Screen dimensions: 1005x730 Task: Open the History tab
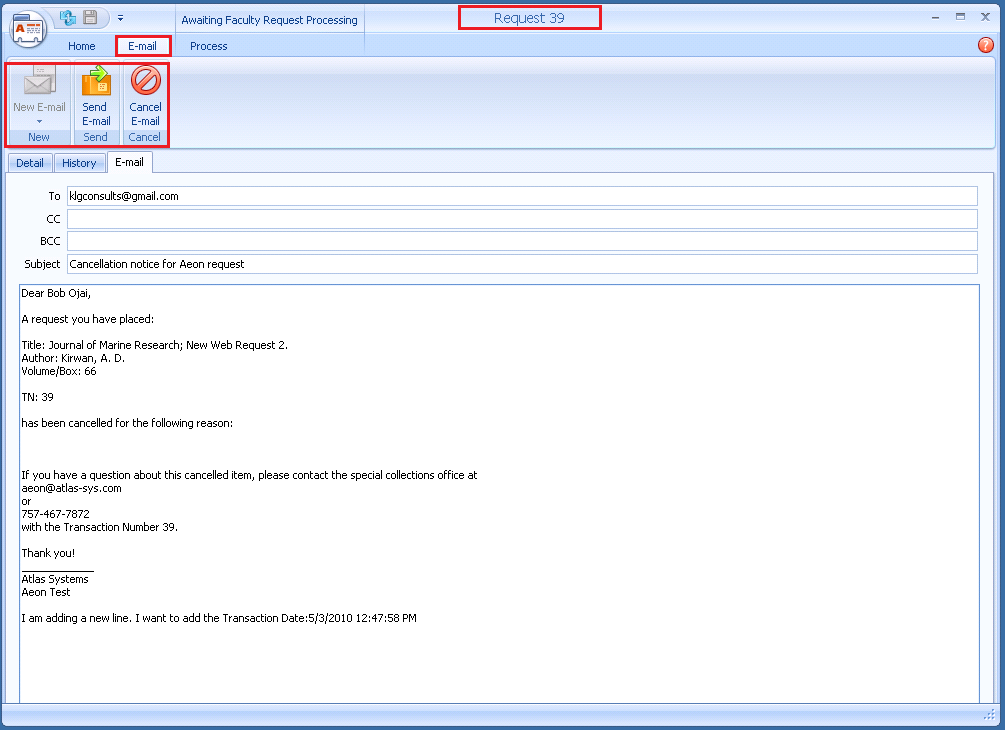(79, 163)
